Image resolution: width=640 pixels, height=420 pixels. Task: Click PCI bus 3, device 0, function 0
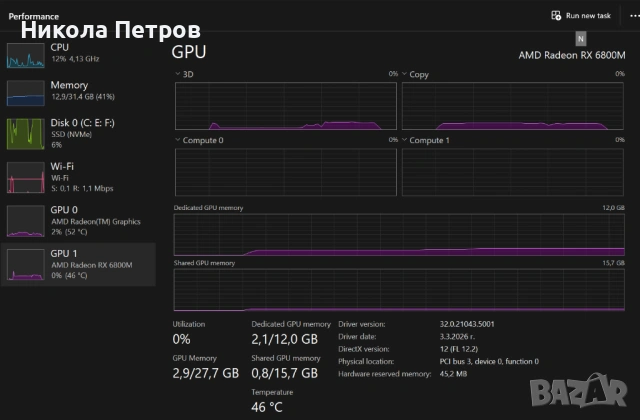489,361
